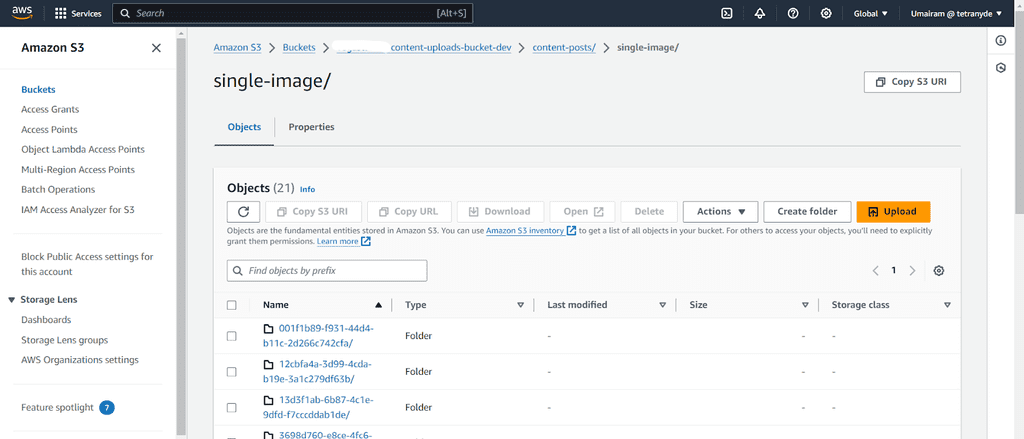Open Batch Operations in side navigation
1024x439 pixels.
58,189
